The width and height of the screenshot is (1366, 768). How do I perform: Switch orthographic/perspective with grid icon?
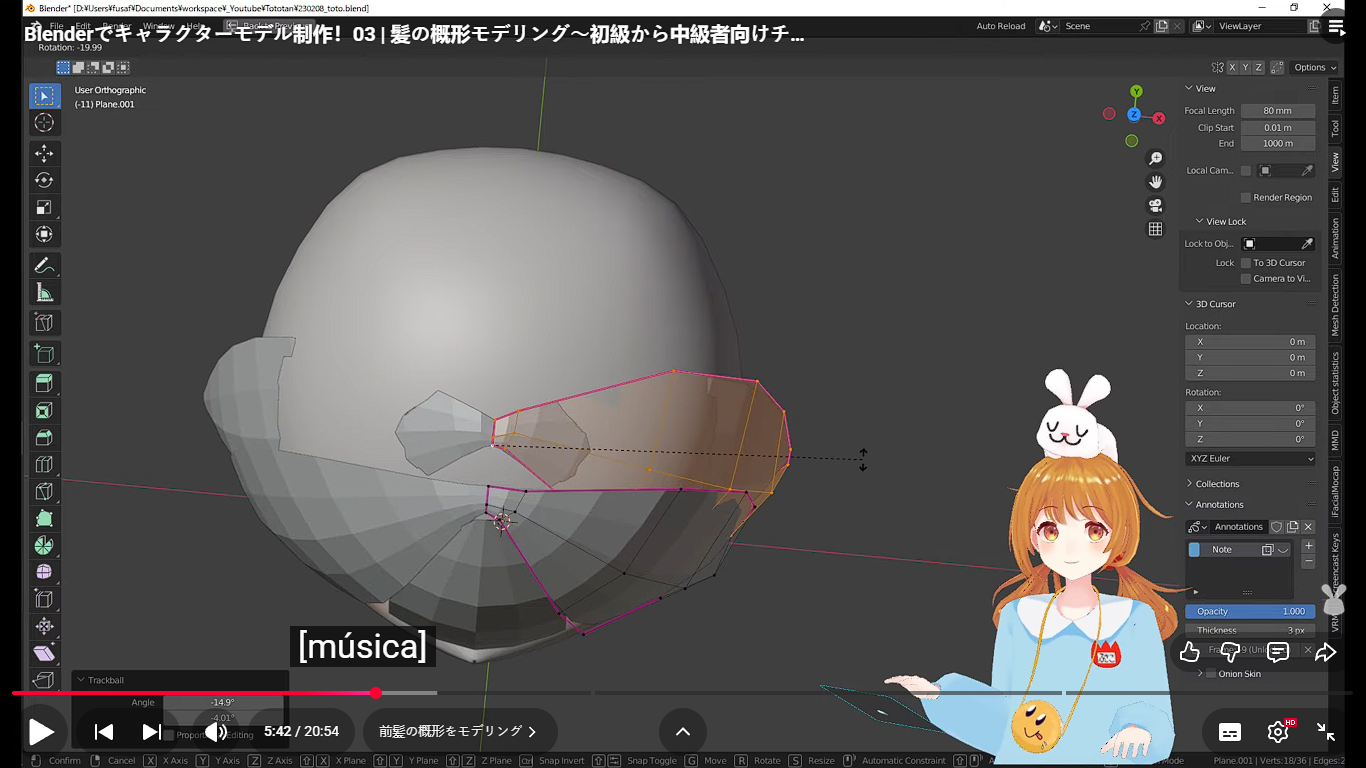(x=1155, y=229)
